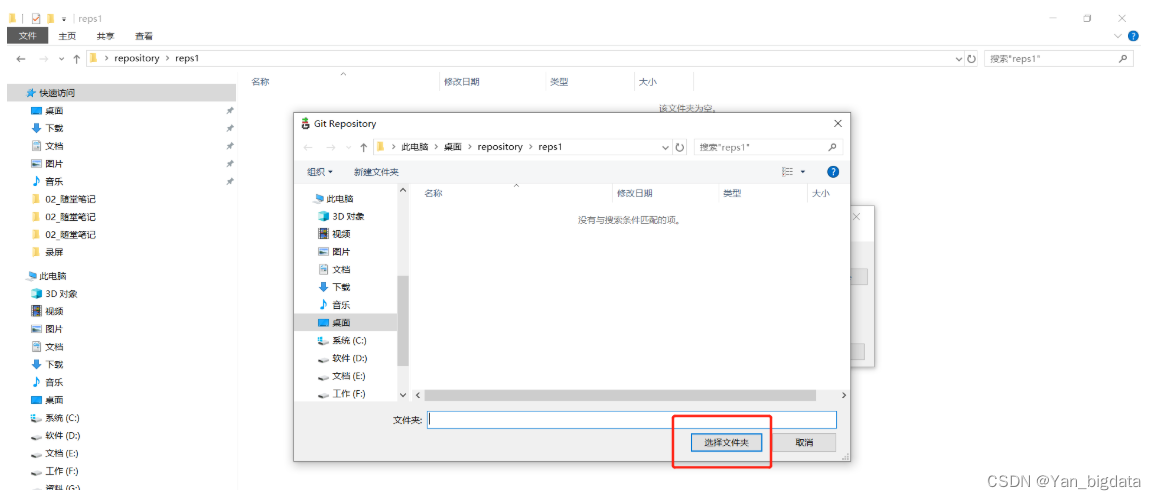
Task: Open 查看 tab in Explorer ribbon
Action: click(144, 35)
